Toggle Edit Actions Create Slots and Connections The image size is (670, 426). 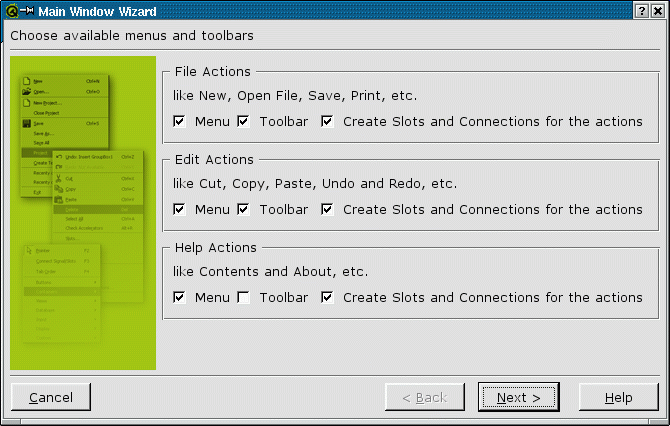point(327,210)
